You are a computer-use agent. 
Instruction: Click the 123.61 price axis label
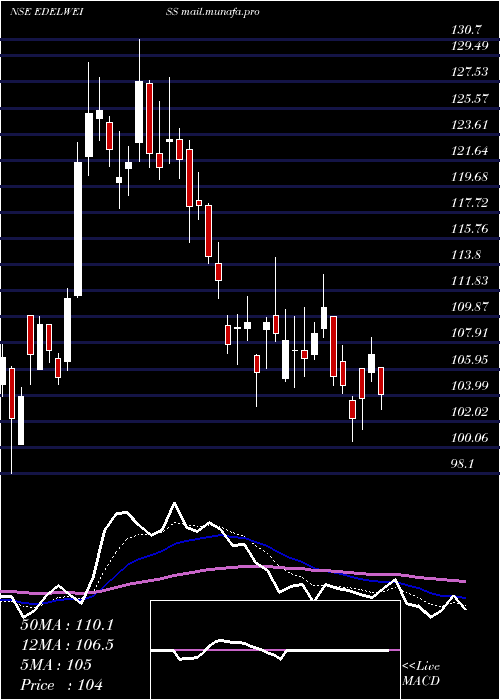click(x=470, y=125)
